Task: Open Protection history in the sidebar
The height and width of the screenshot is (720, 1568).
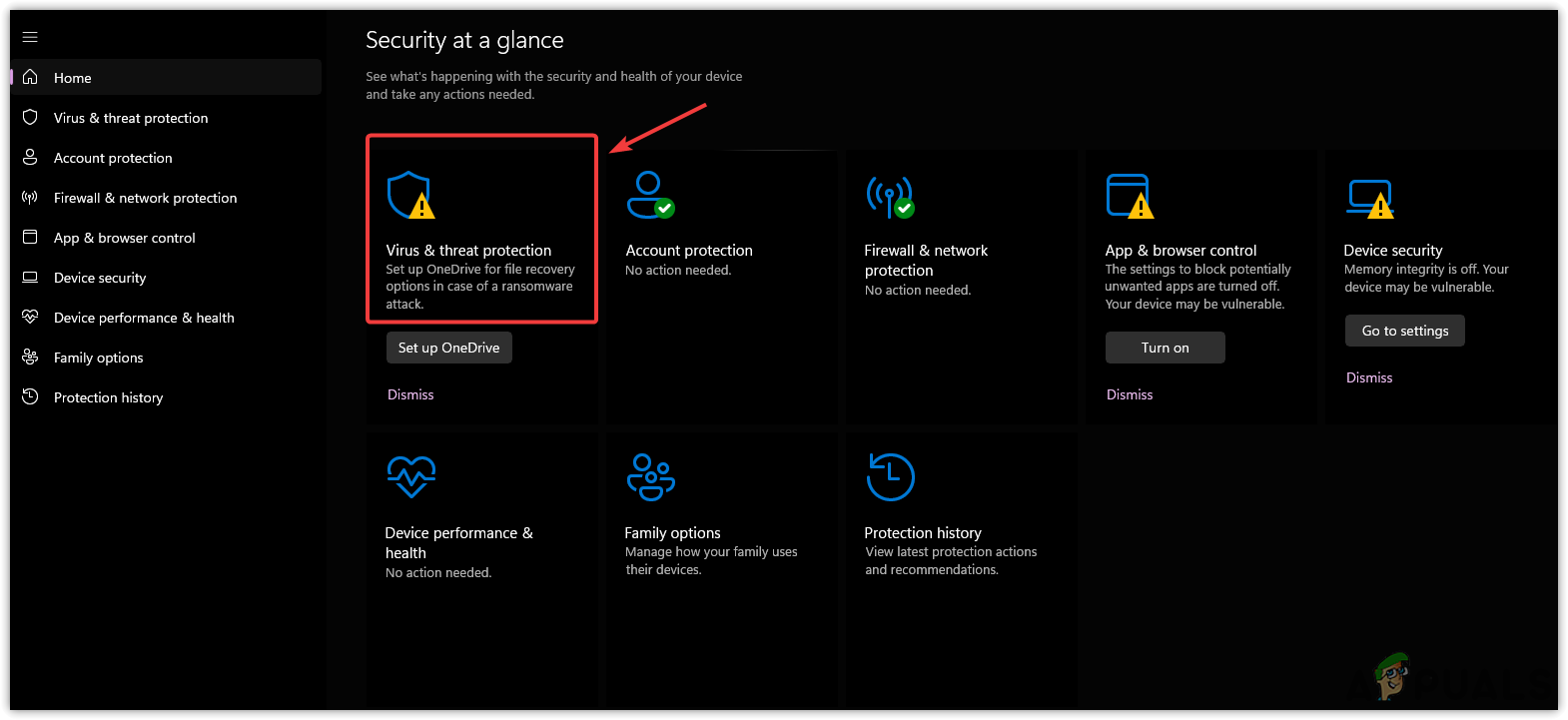Action: point(108,397)
